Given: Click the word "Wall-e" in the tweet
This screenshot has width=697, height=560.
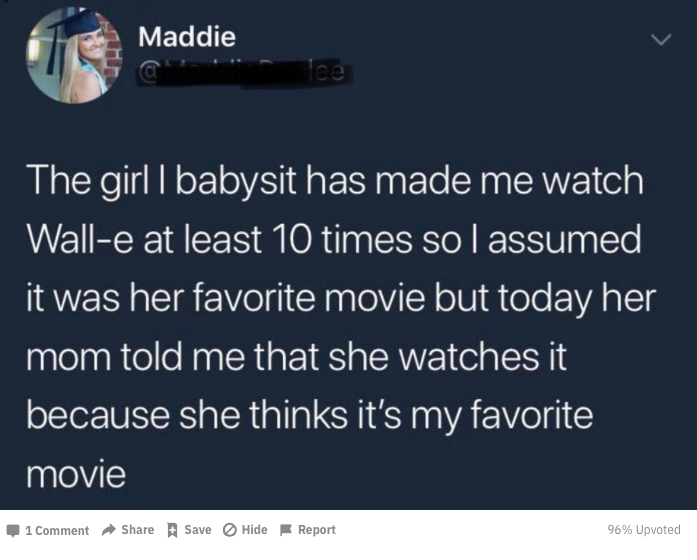Looking at the screenshot, I should [80, 240].
